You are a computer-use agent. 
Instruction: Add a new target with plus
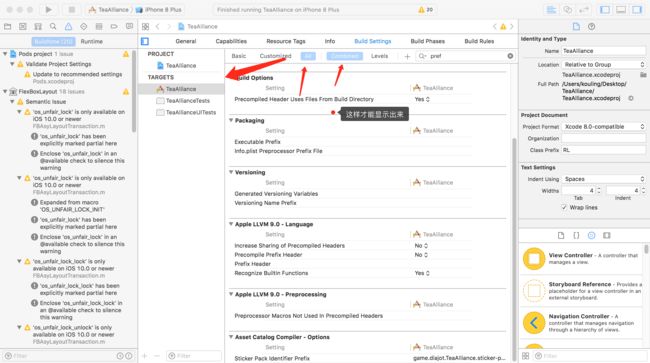(x=145, y=356)
